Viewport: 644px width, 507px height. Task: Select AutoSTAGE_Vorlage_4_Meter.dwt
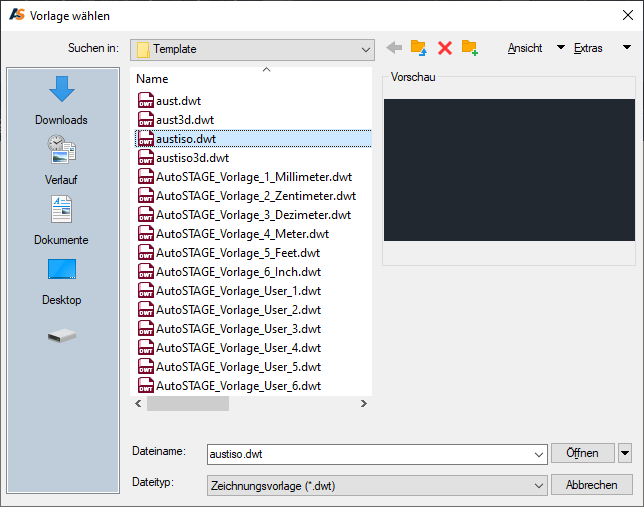[x=242, y=234]
